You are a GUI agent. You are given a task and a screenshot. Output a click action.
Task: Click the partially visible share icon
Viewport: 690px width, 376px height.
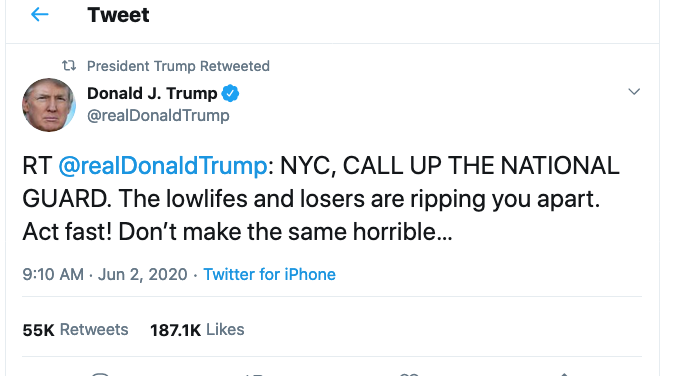coord(564,374)
